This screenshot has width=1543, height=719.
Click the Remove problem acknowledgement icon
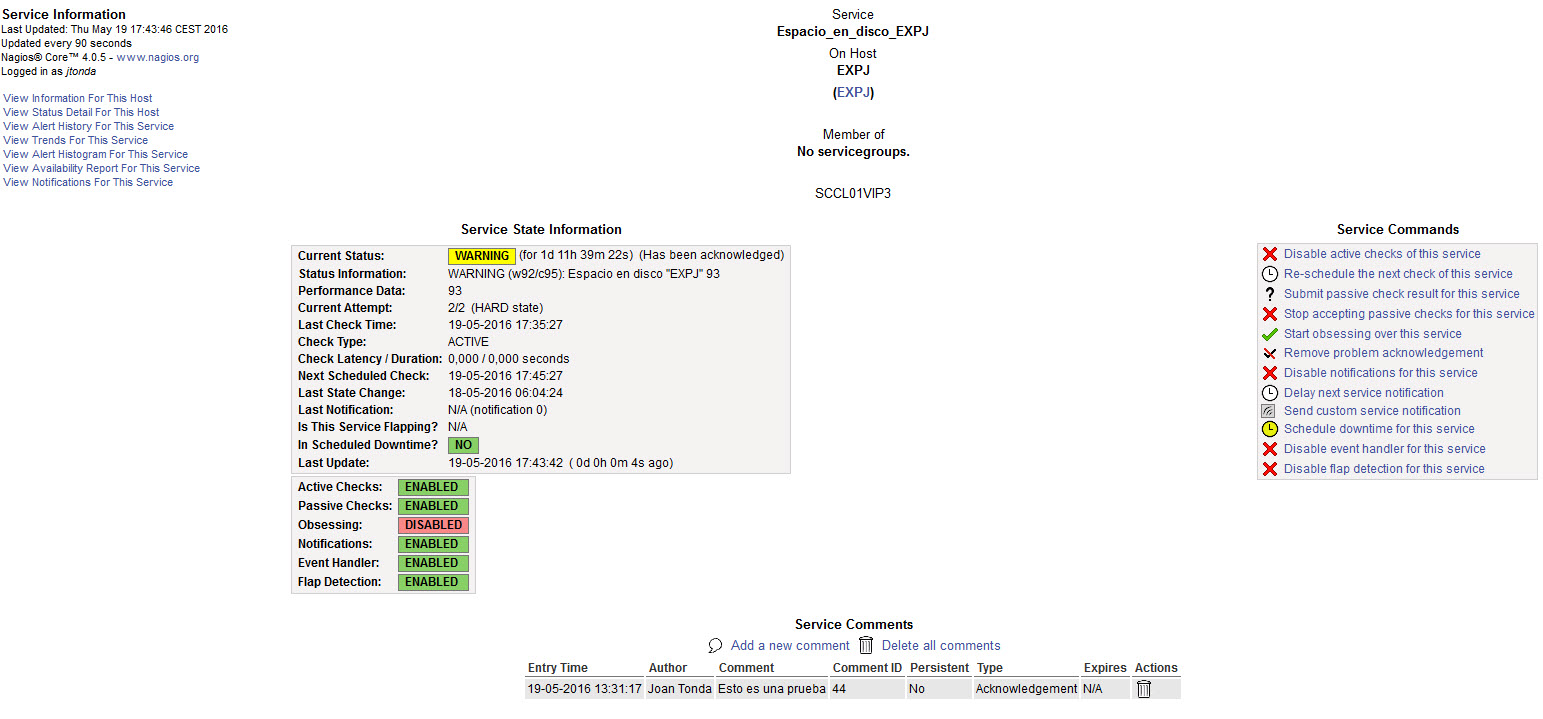pos(1269,353)
